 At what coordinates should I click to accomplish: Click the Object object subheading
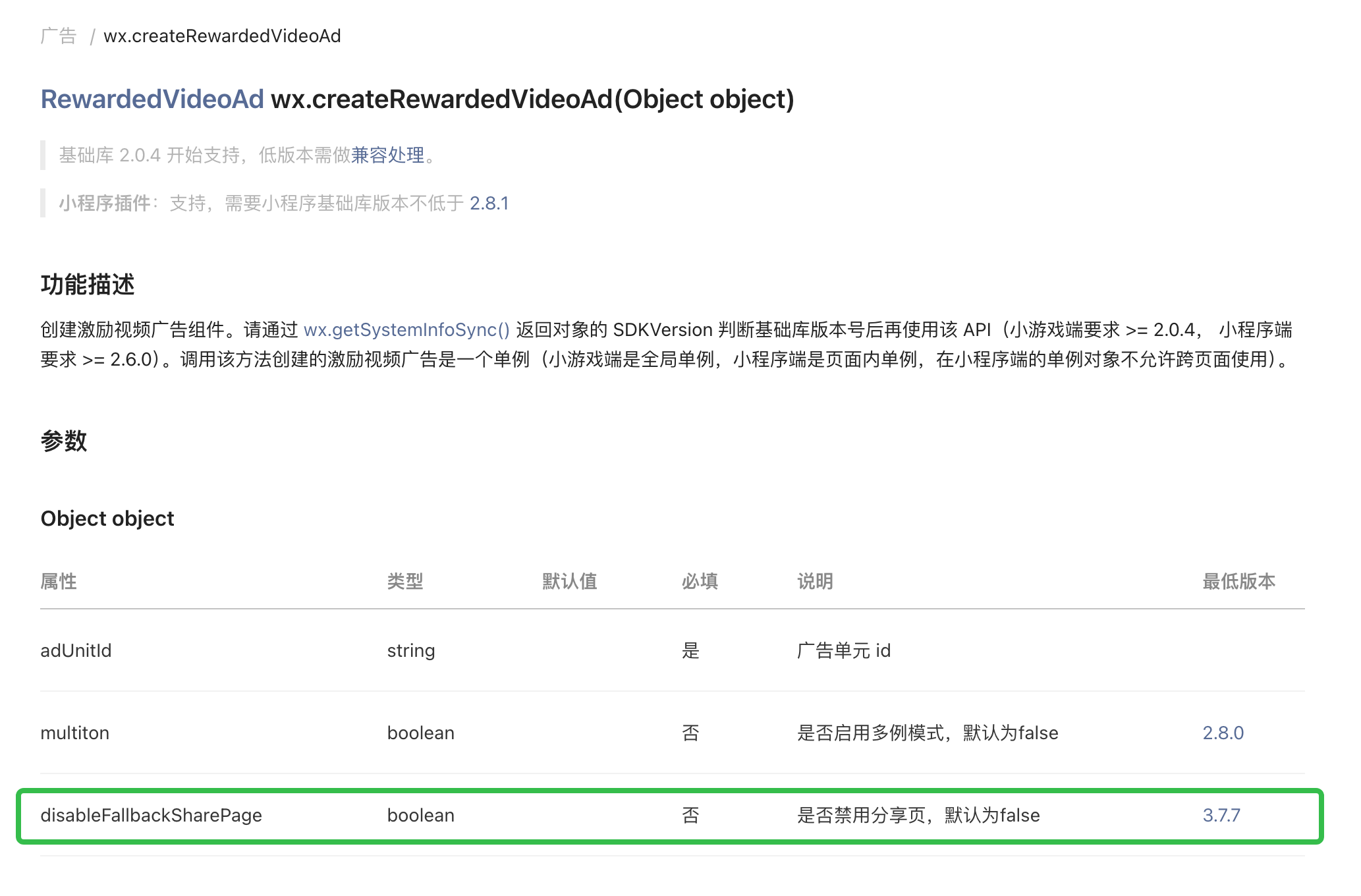[x=107, y=518]
